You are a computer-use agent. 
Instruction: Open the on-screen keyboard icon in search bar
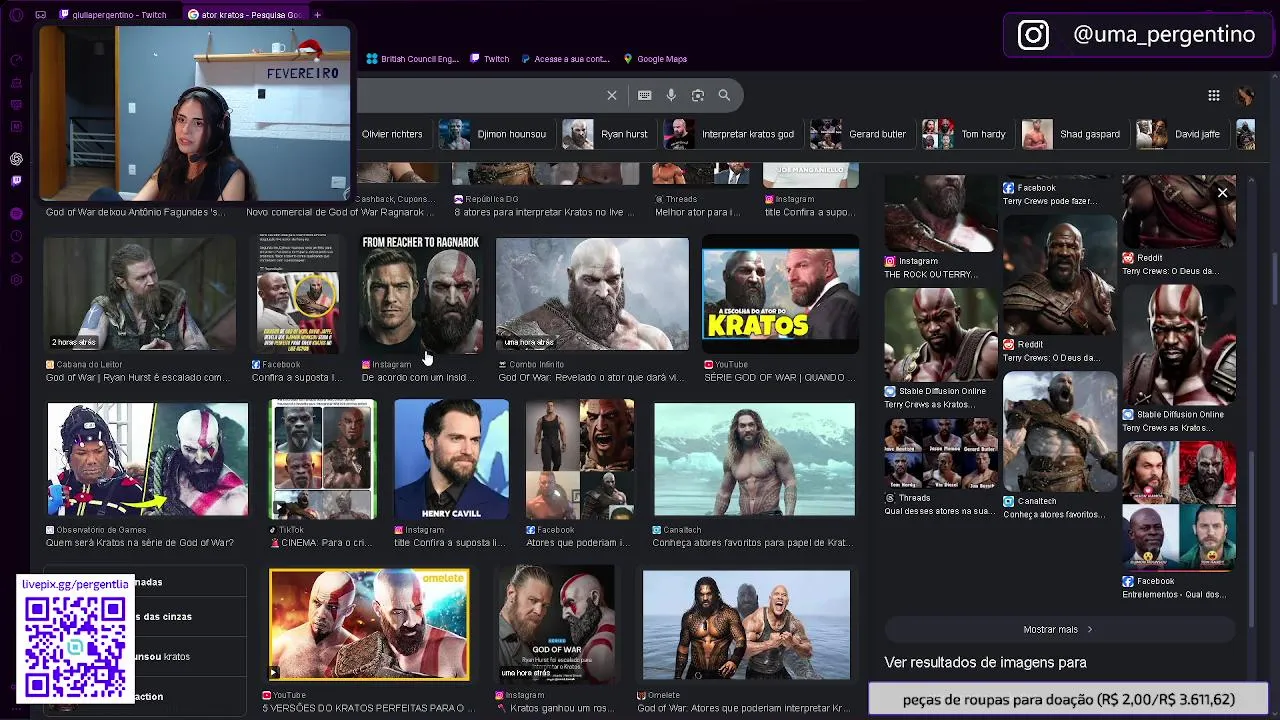(x=644, y=95)
